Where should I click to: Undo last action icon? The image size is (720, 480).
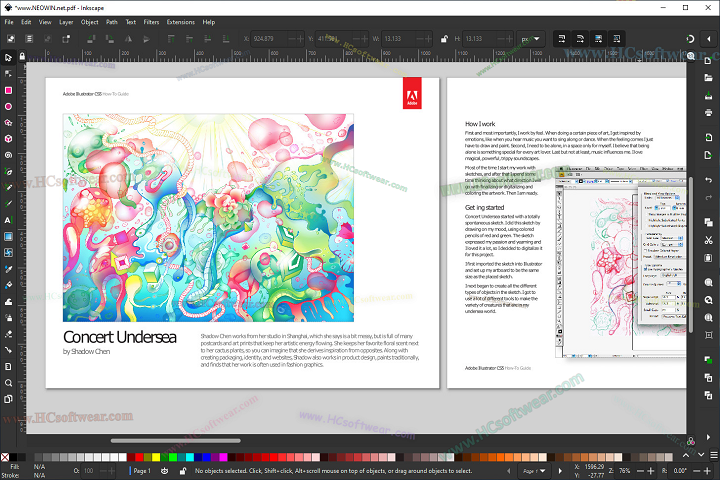coord(708,180)
